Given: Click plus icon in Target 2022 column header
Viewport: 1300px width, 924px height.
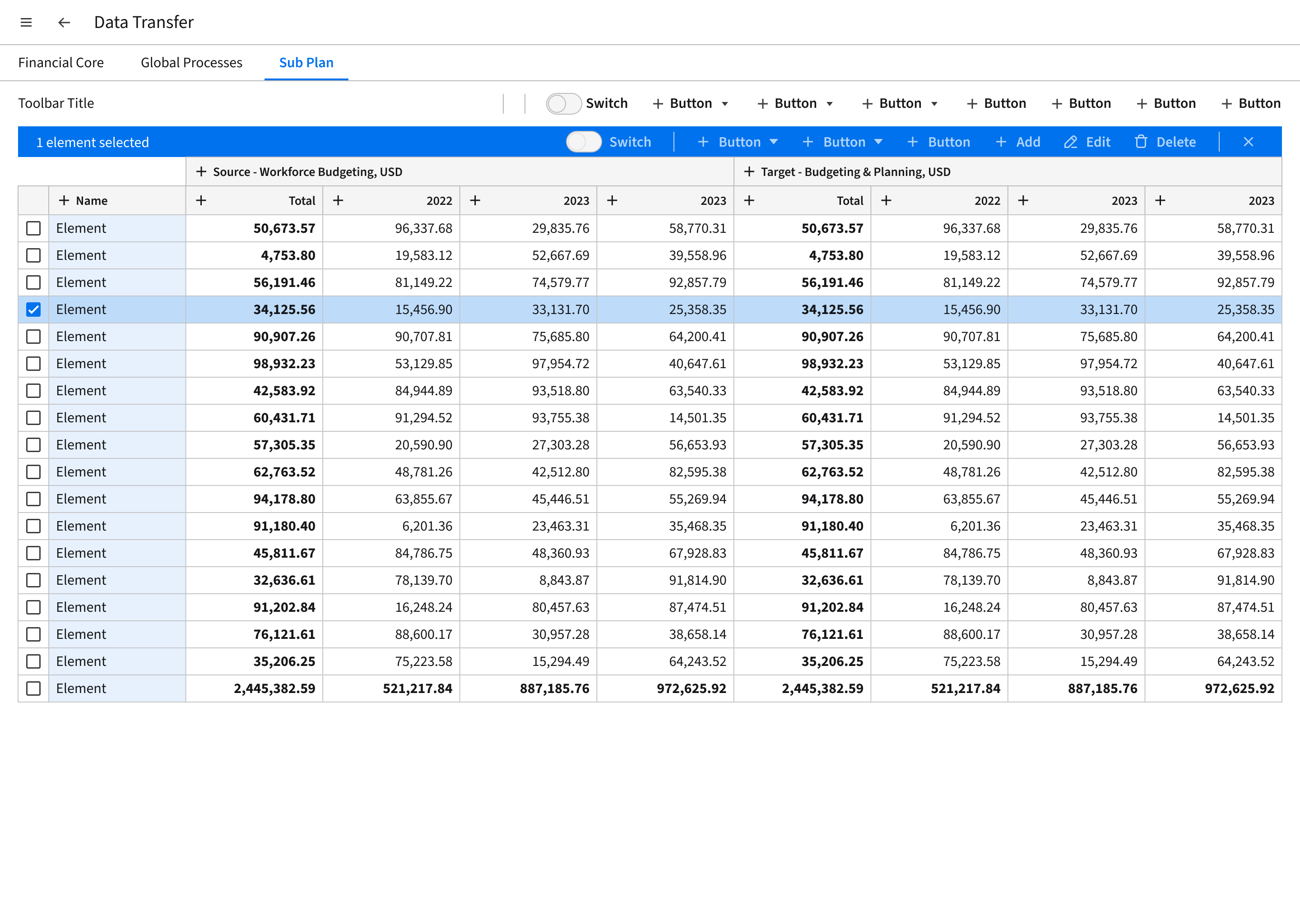Looking at the screenshot, I should tap(886, 200).
